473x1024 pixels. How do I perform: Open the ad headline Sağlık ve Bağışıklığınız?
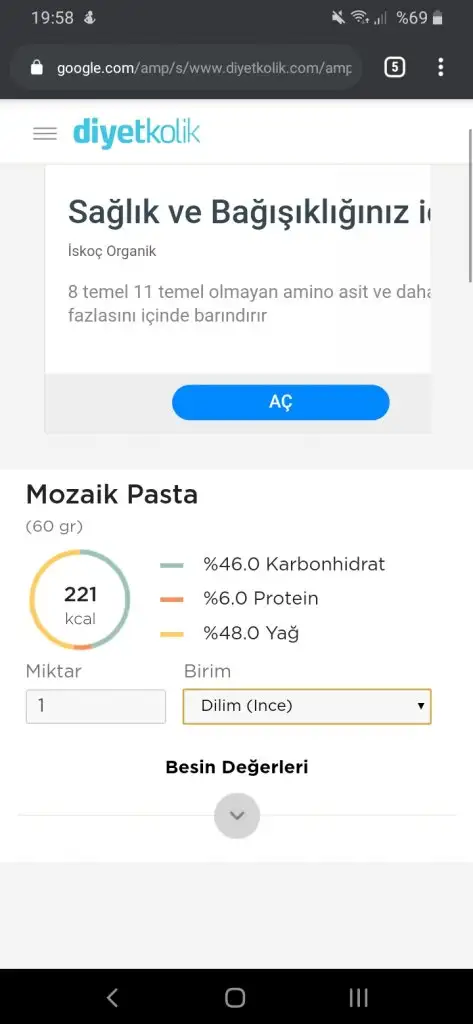[250, 212]
